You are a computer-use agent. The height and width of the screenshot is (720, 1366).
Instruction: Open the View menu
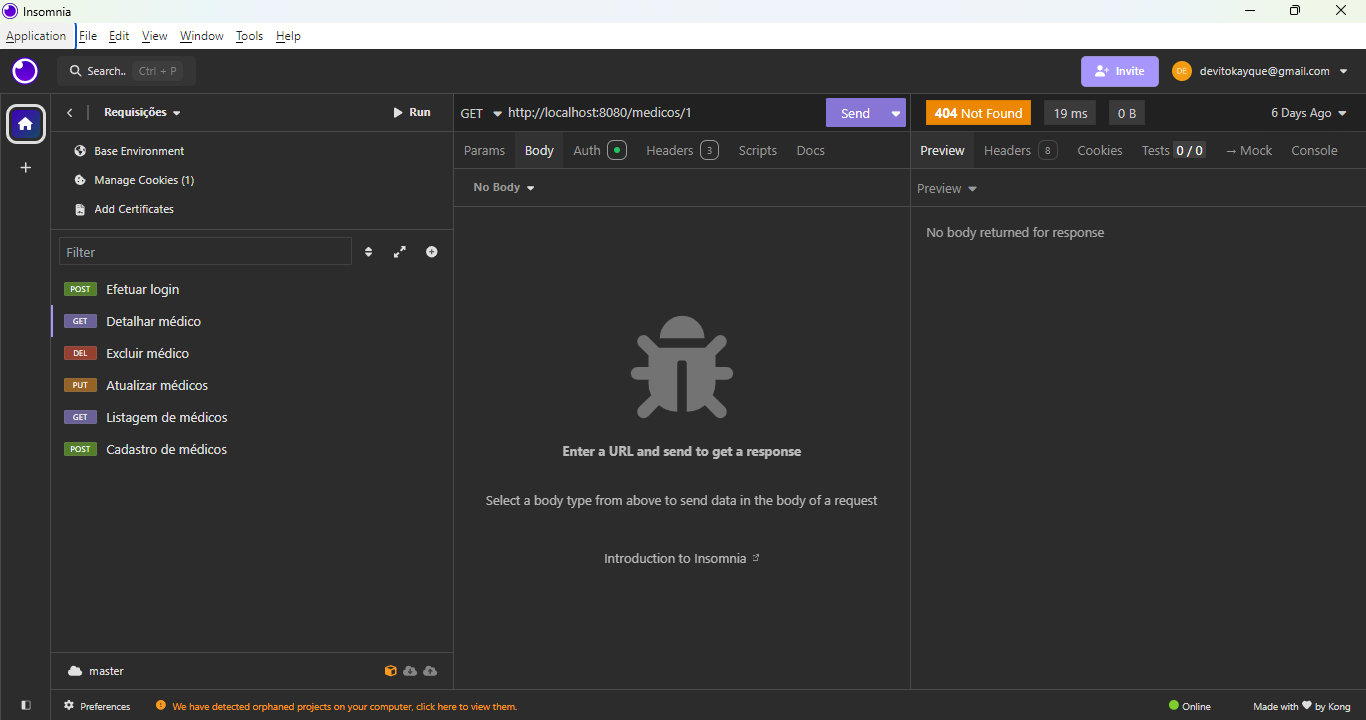(x=155, y=36)
